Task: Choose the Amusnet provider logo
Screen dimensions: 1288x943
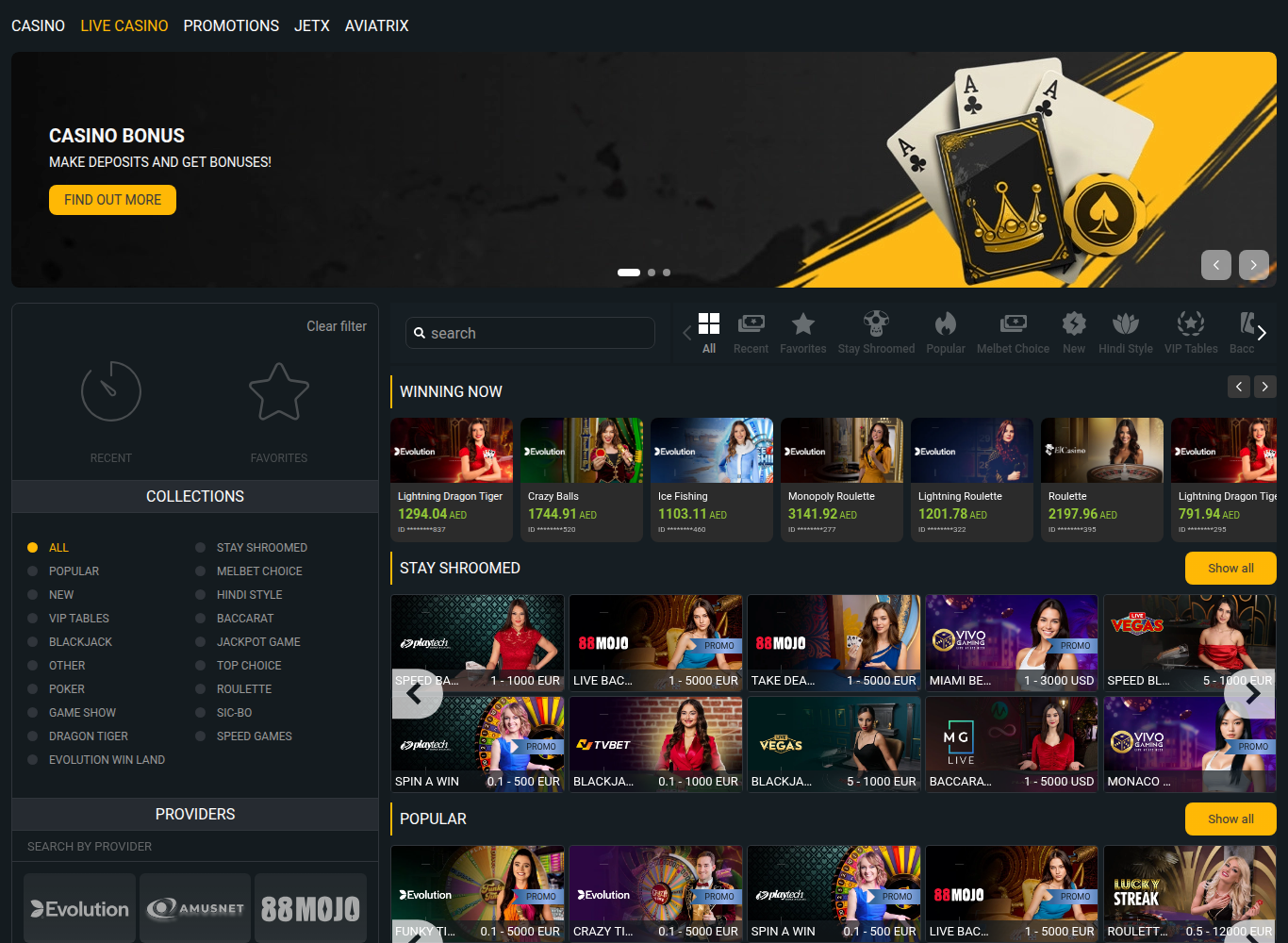Action: (x=195, y=908)
